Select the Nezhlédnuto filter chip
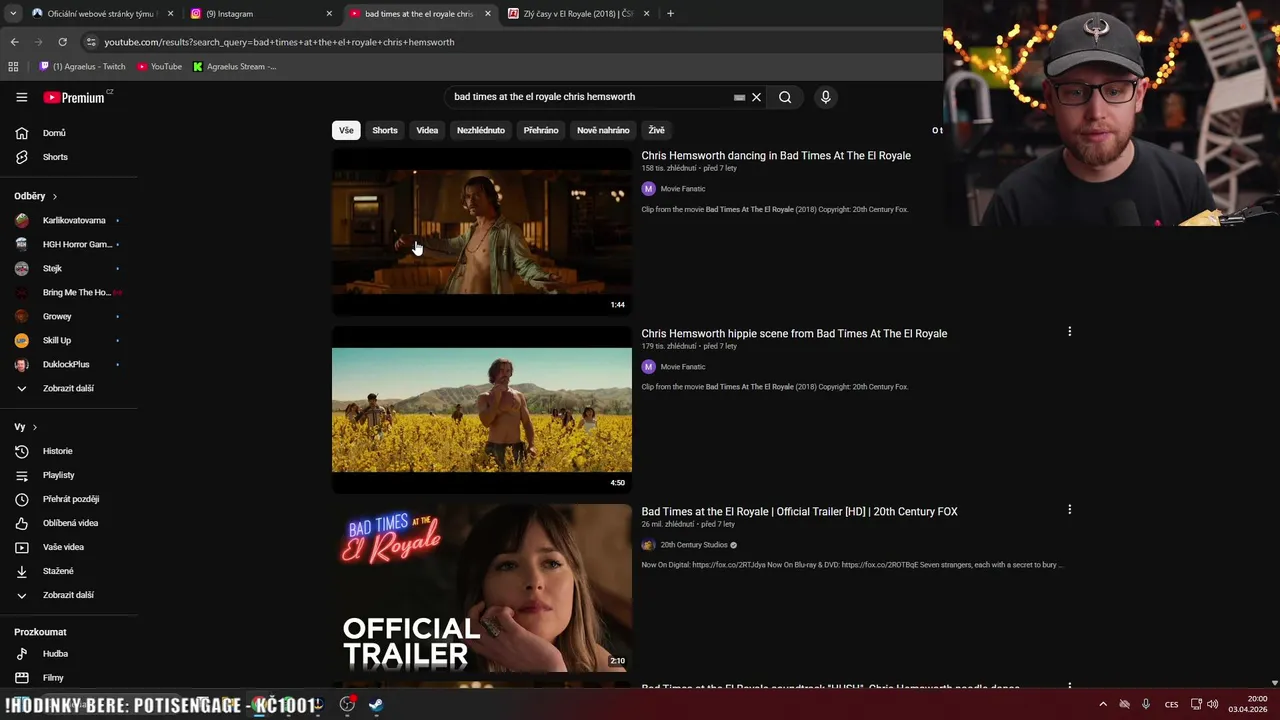 pyautogui.click(x=481, y=130)
